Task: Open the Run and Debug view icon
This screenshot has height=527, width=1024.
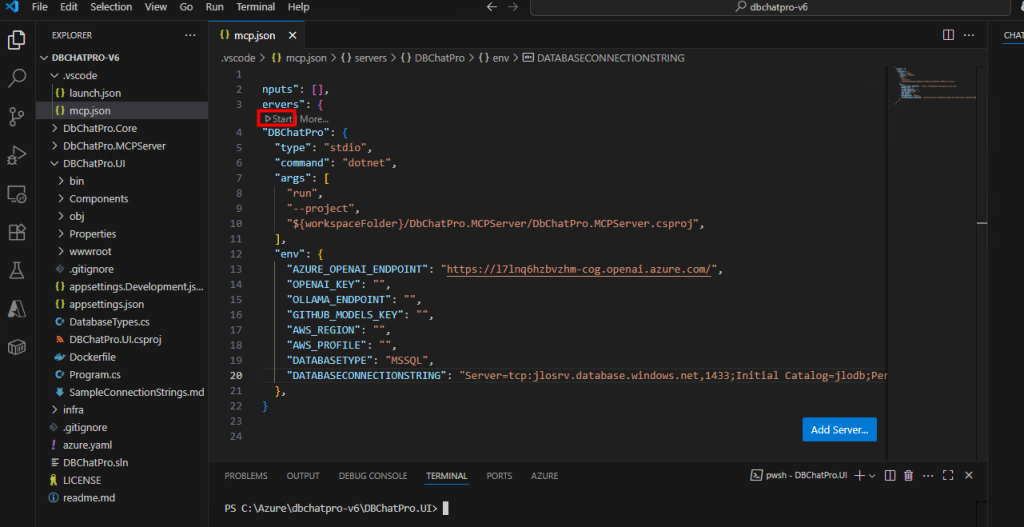Action: click(x=16, y=155)
